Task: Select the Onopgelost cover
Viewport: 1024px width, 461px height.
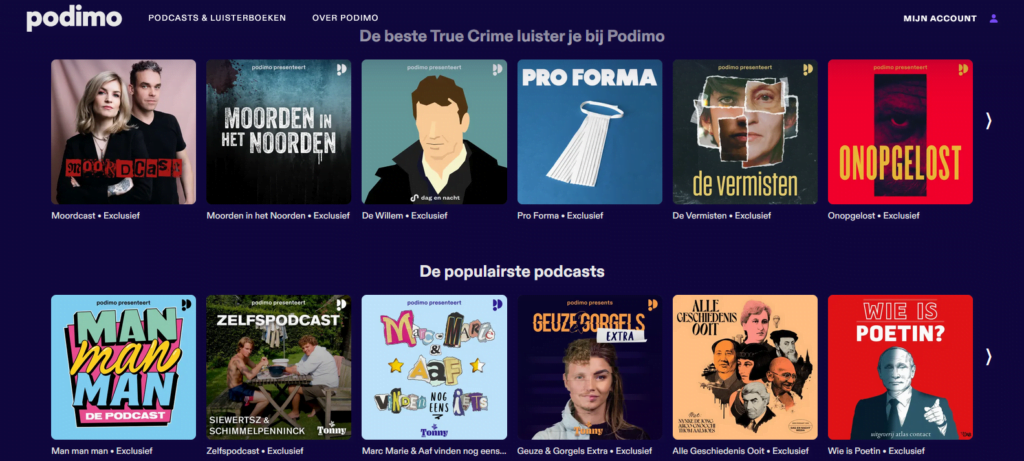Action: (x=900, y=132)
